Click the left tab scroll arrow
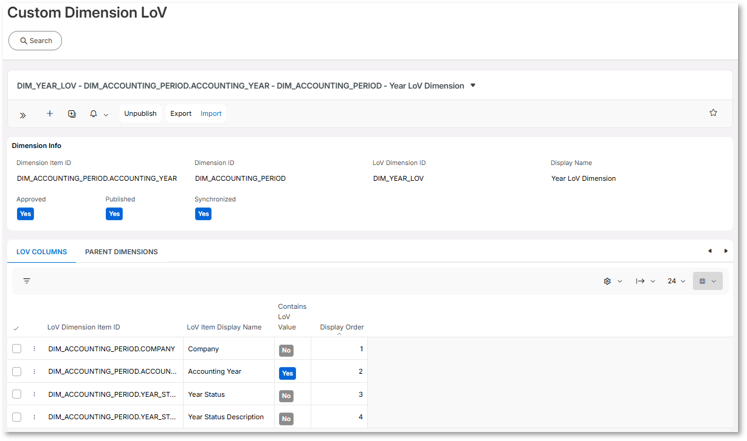This screenshot has width=747, height=441. tap(710, 251)
